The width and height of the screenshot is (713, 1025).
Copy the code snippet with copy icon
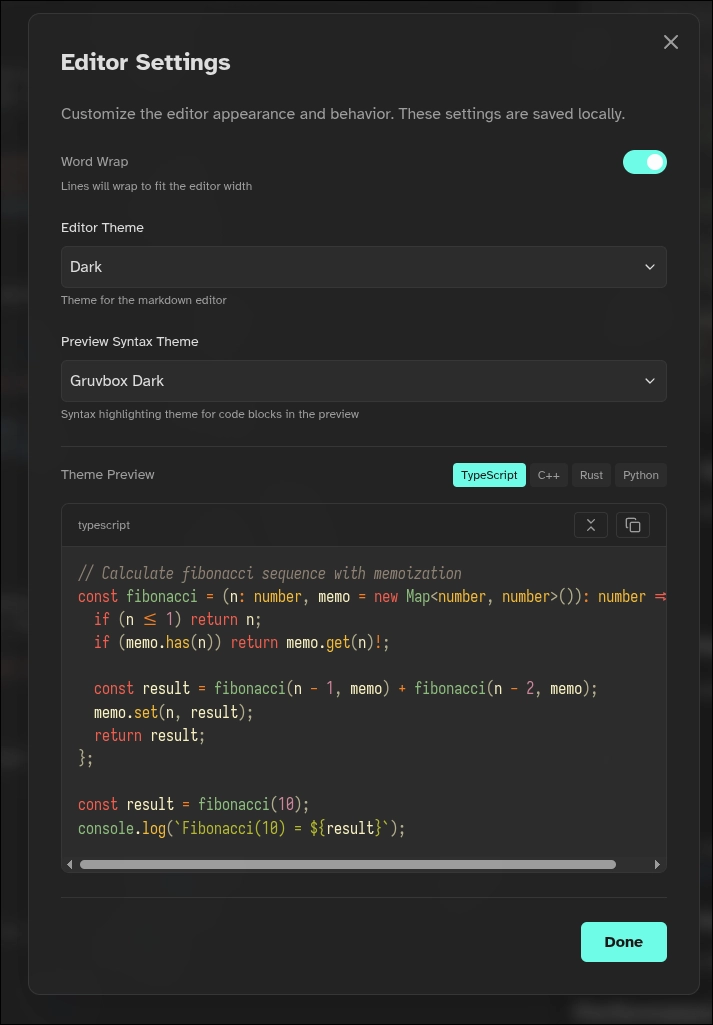coord(633,525)
